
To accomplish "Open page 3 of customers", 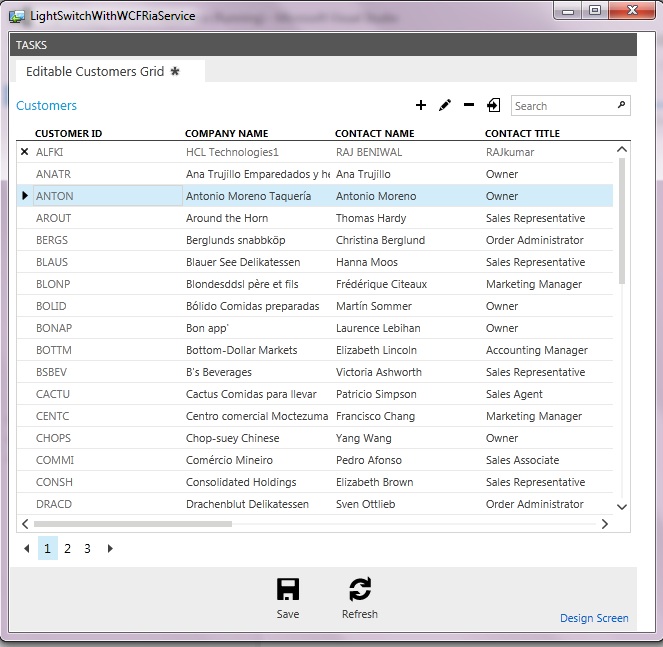I will tap(87, 548).
